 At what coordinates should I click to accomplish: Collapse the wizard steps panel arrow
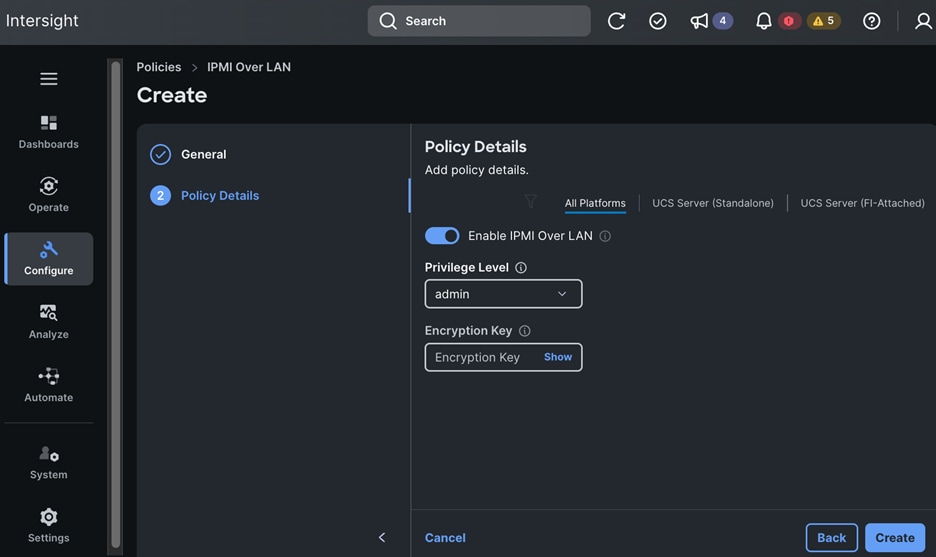point(382,537)
